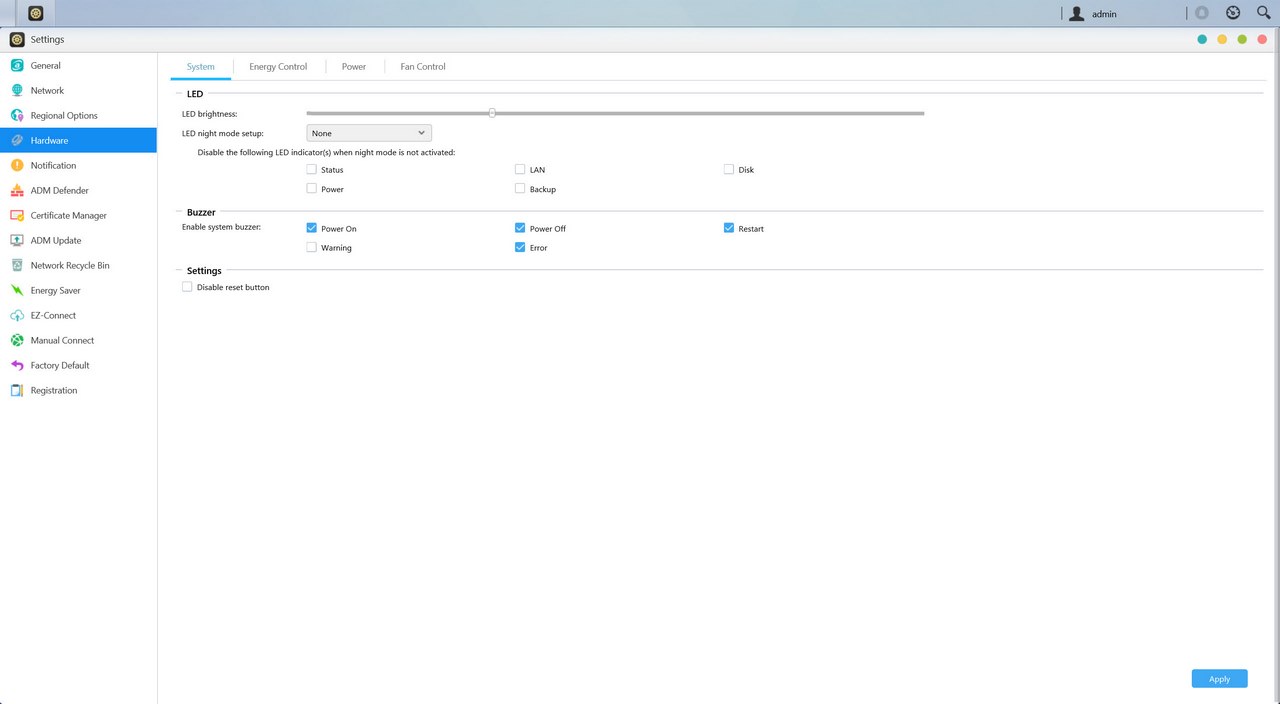The image size is (1280, 704).
Task: Open the EZ-Connect cloud icon
Action: pyautogui.click(x=17, y=315)
